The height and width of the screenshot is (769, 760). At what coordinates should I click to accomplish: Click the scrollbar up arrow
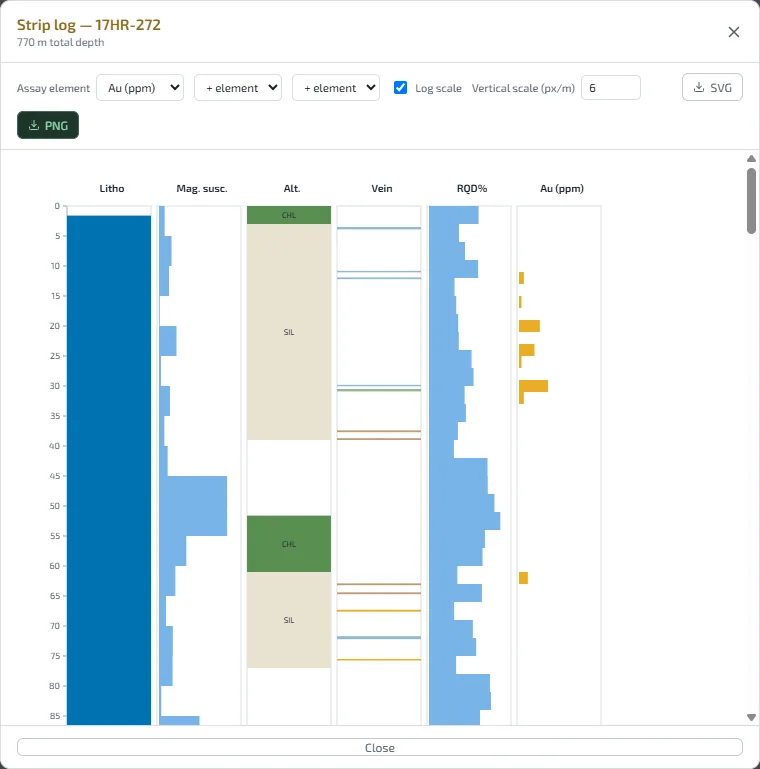pyautogui.click(x=751, y=158)
